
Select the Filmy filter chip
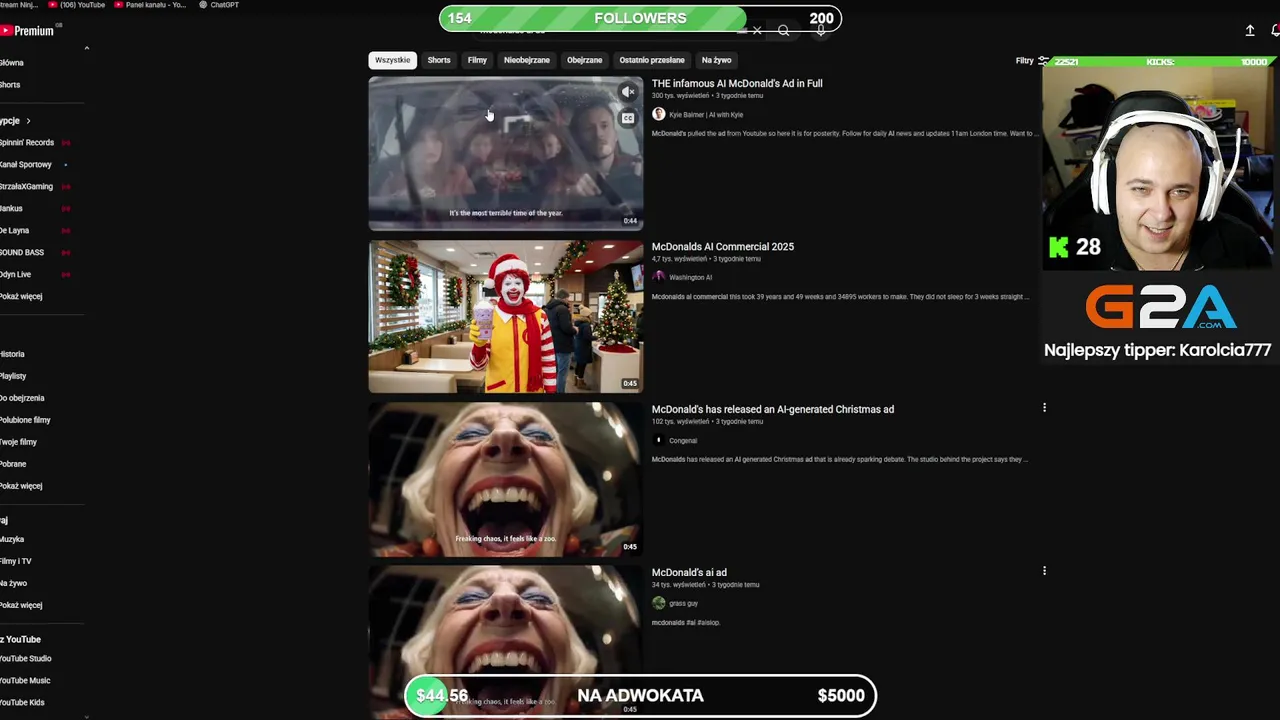(x=477, y=60)
